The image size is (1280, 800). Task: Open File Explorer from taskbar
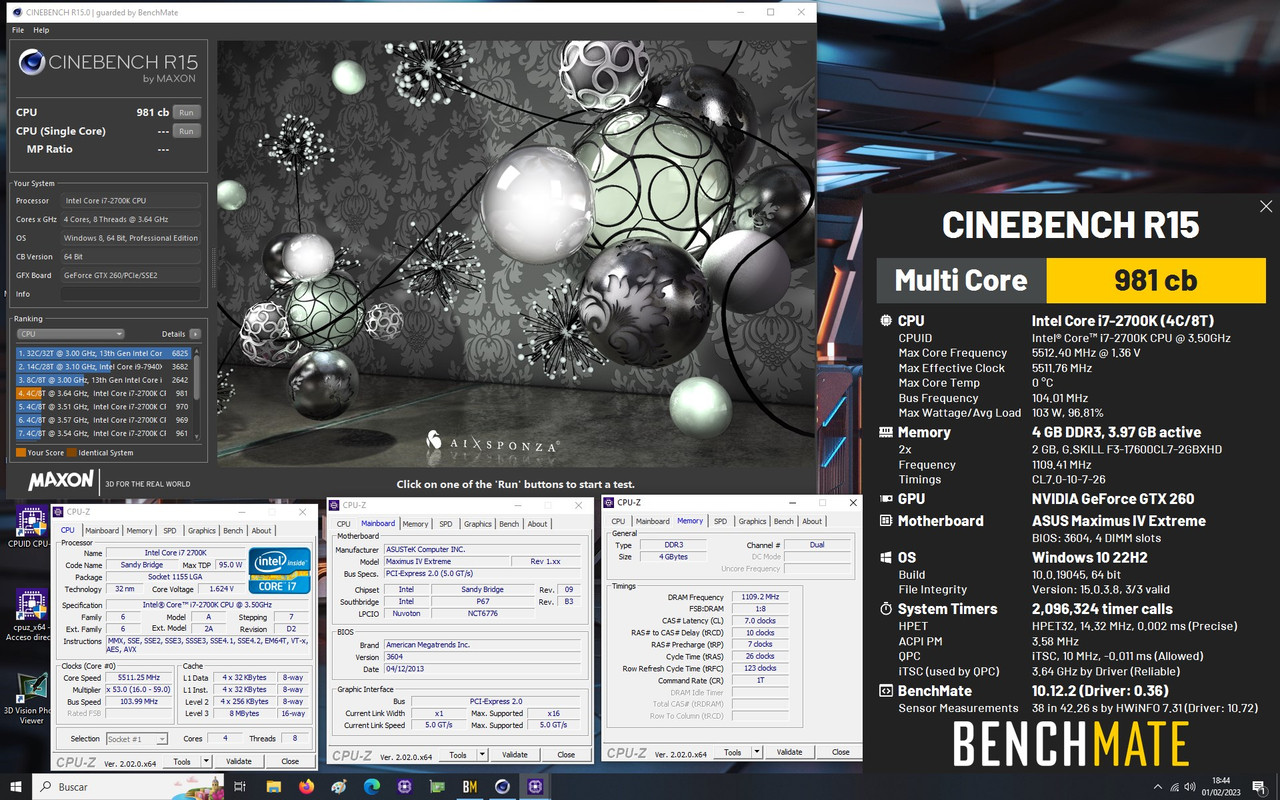point(274,786)
